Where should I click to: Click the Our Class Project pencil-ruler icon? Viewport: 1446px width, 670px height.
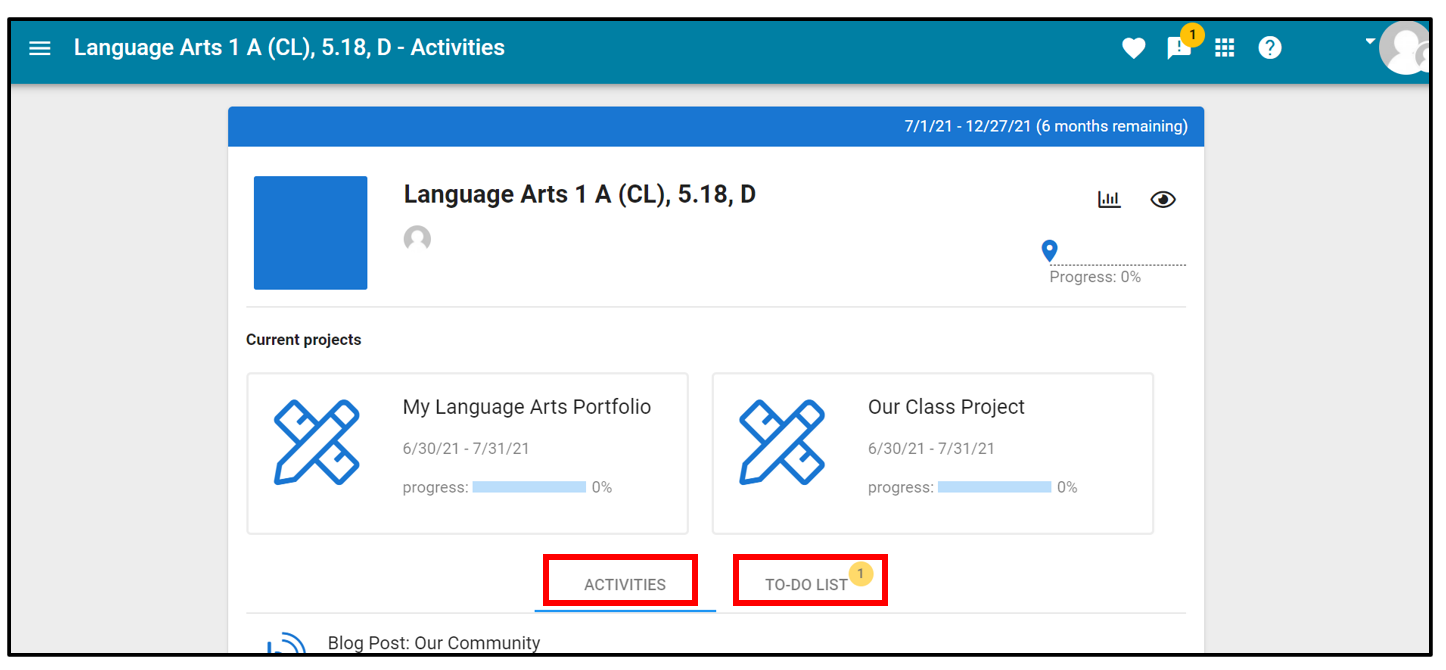click(782, 442)
